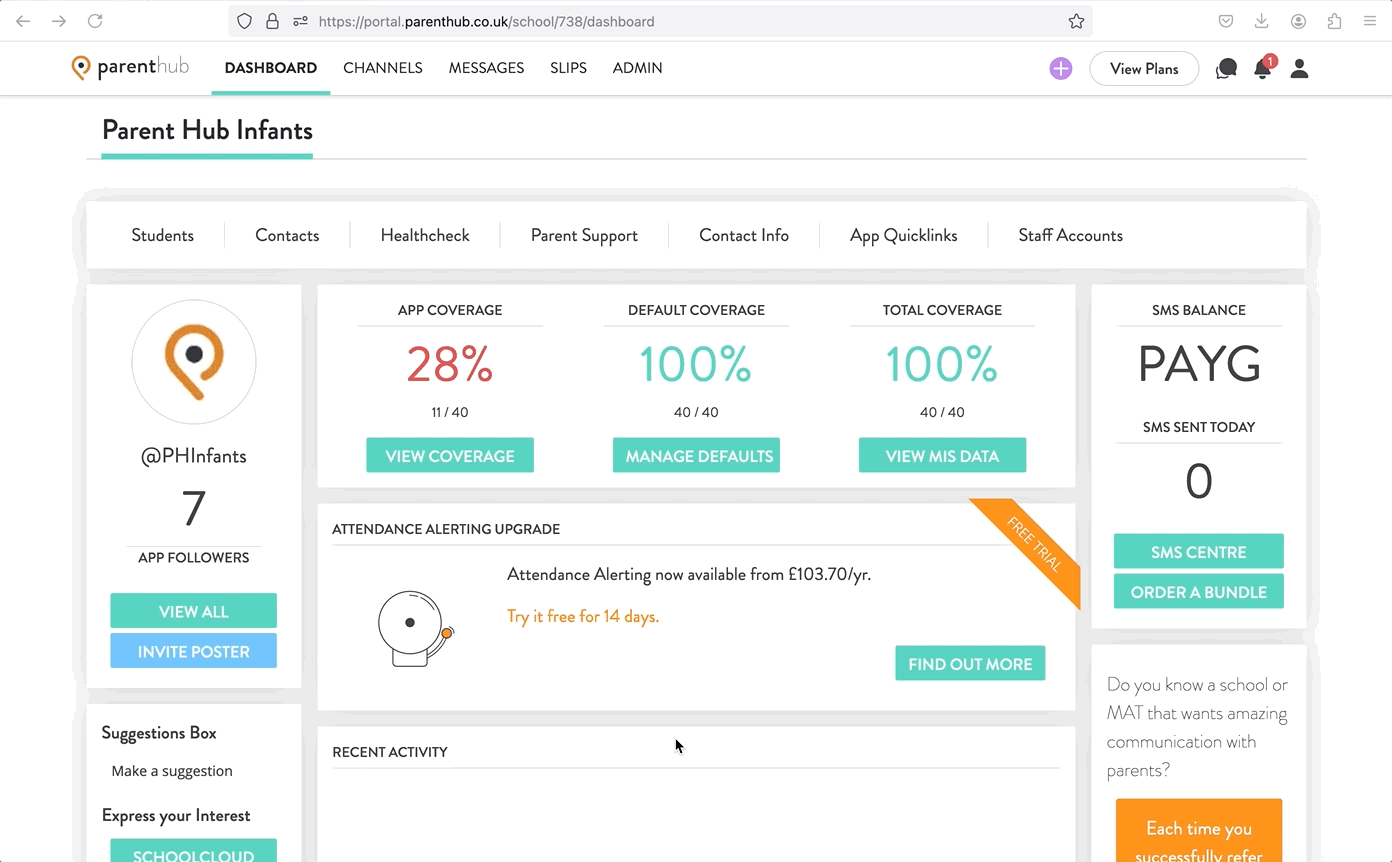Click the @PHInfants handle text
This screenshot has width=1392, height=862.
tap(194, 456)
